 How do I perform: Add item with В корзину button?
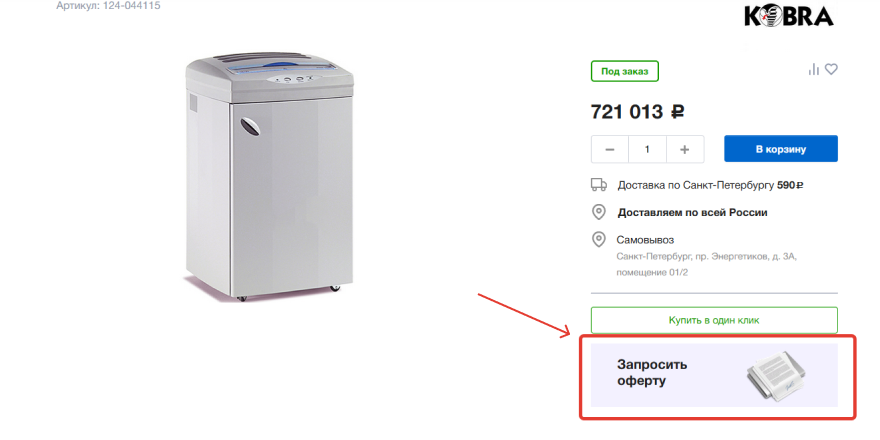[x=781, y=149]
